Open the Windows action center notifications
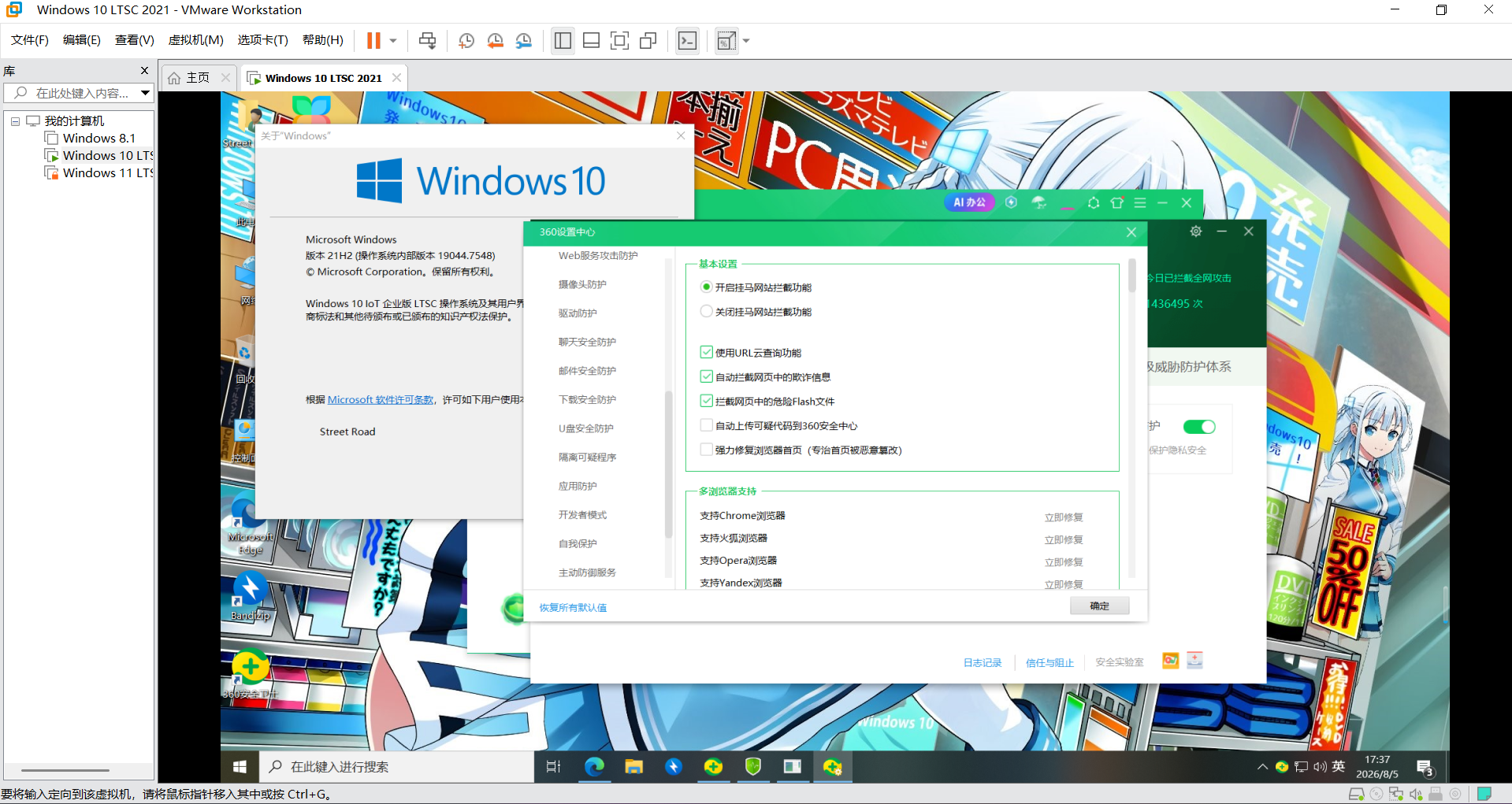Image resolution: width=1512 pixels, height=804 pixels. (x=1425, y=767)
